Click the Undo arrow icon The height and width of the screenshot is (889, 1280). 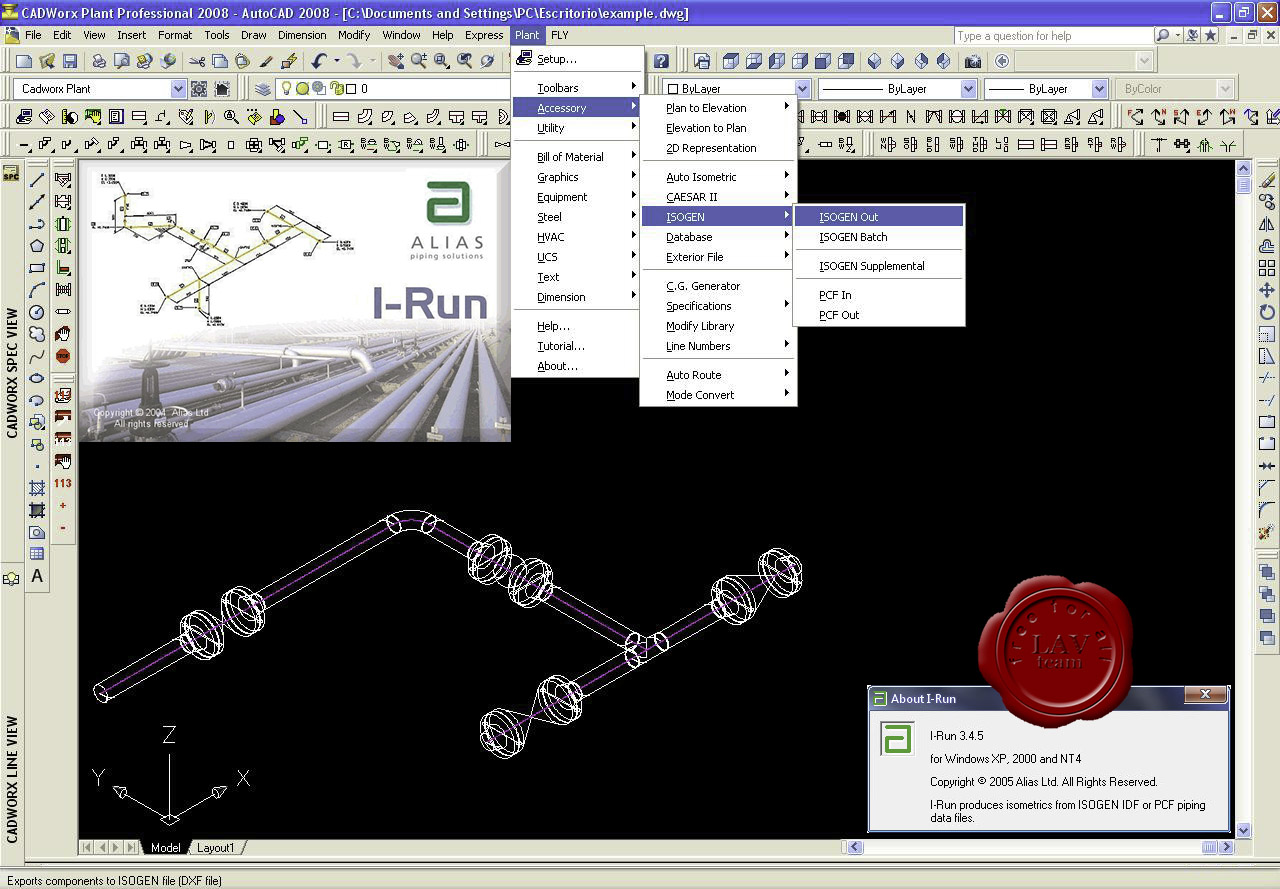click(x=318, y=61)
